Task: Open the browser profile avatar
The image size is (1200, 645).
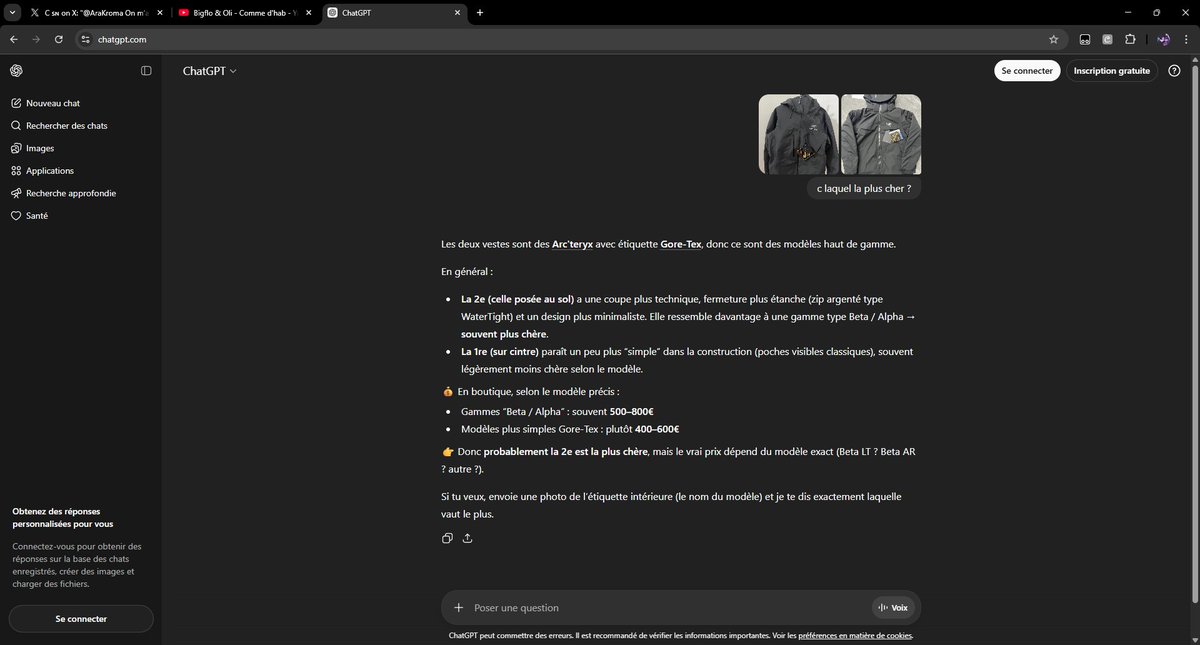Action: (x=1163, y=39)
